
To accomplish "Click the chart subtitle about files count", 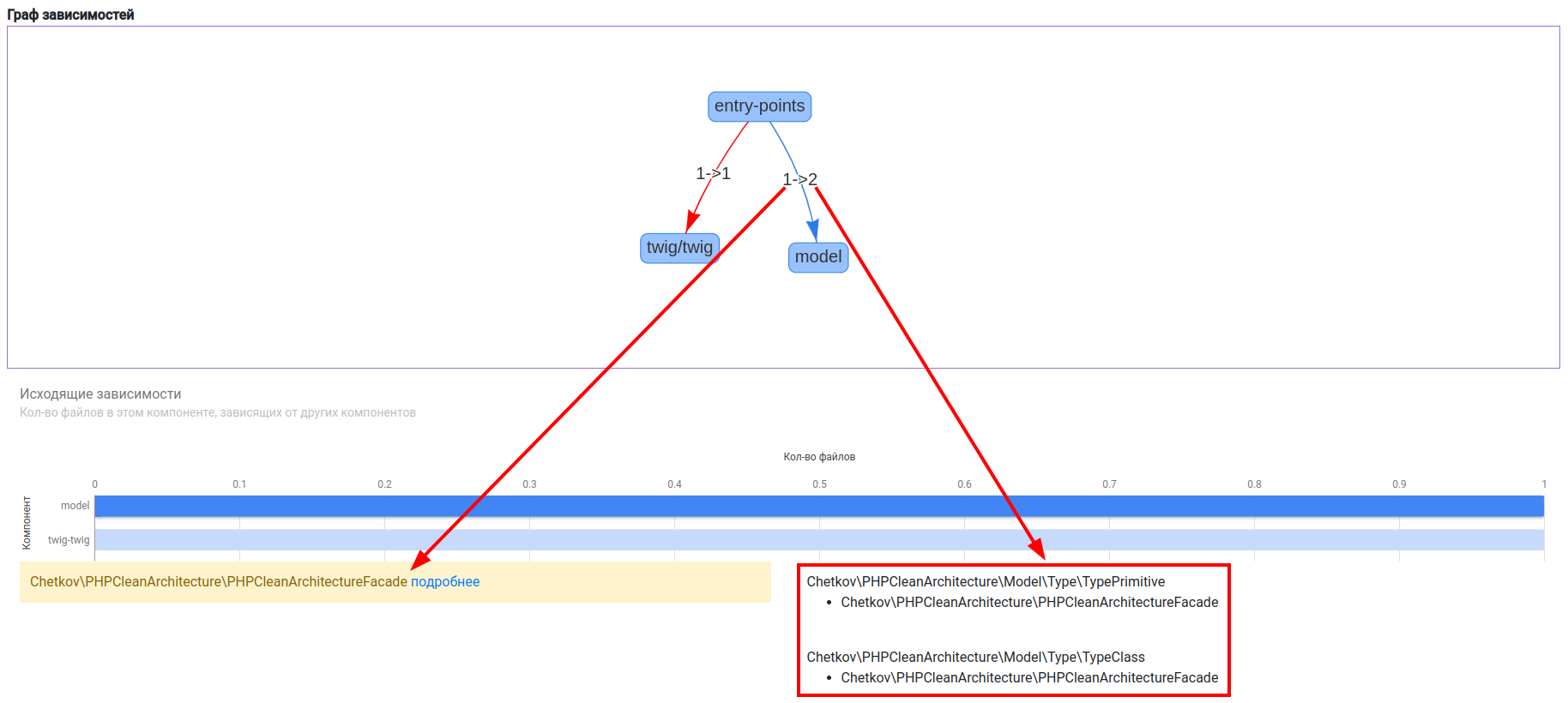I will point(218,413).
